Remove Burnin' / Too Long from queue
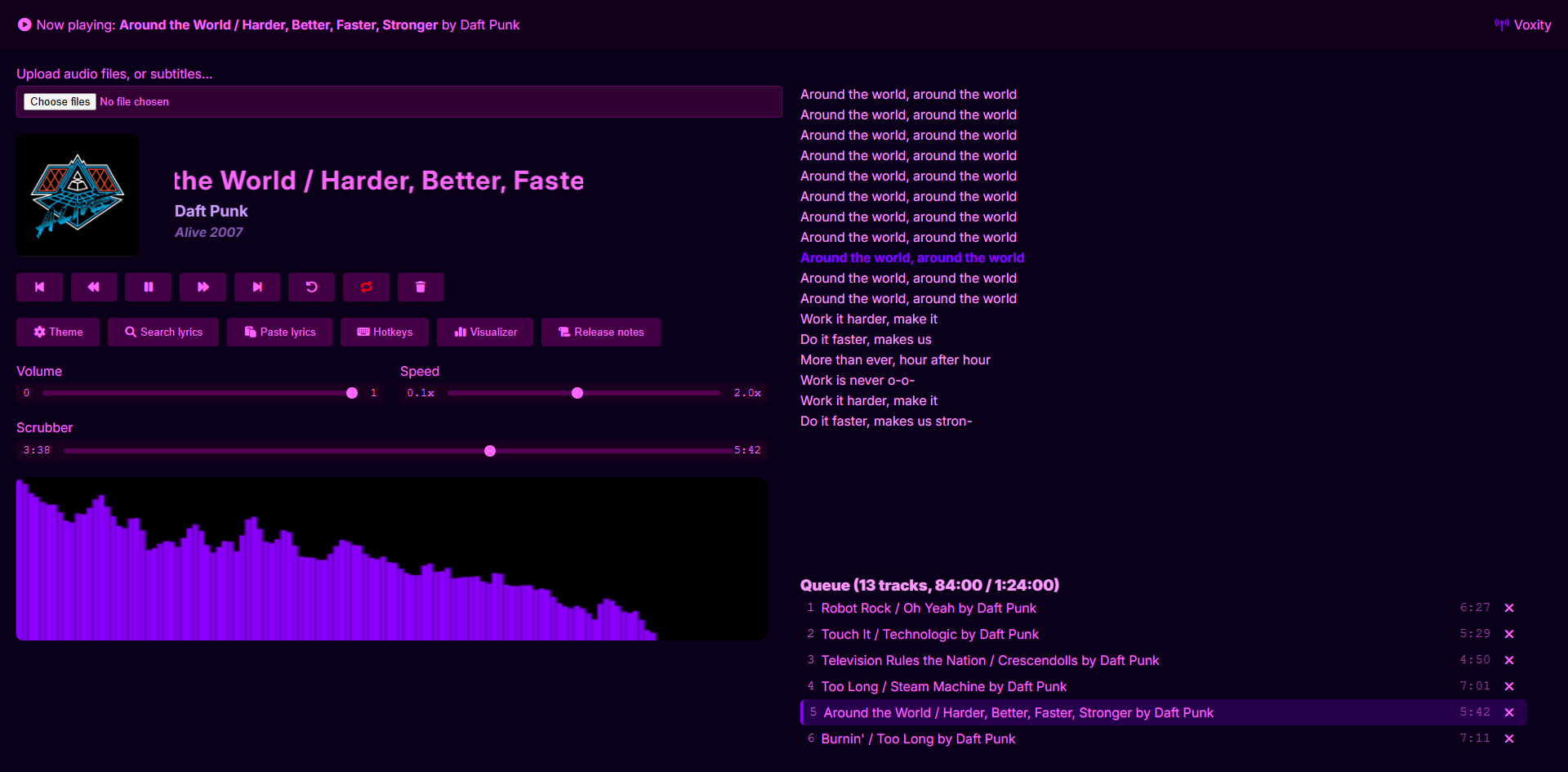Screen dimensions: 1568x772 [x=1509, y=739]
